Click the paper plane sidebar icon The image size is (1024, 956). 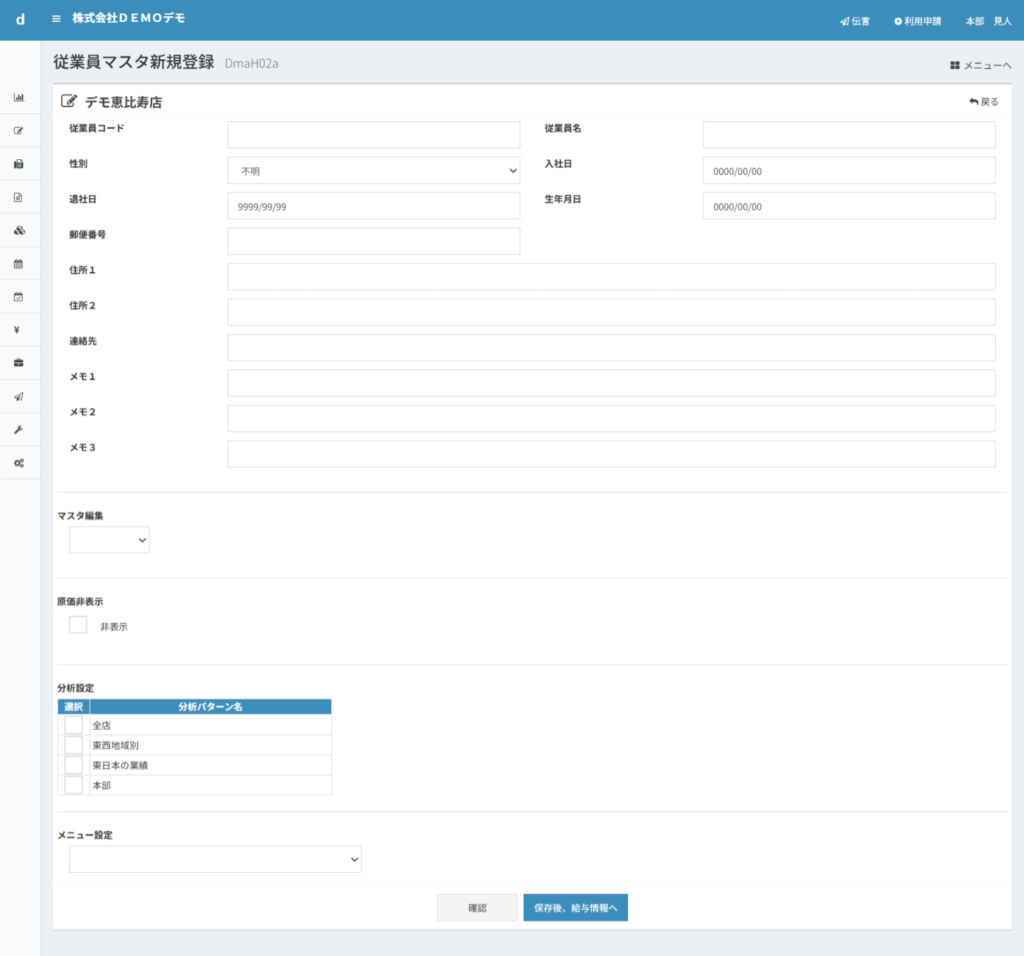coord(18,396)
